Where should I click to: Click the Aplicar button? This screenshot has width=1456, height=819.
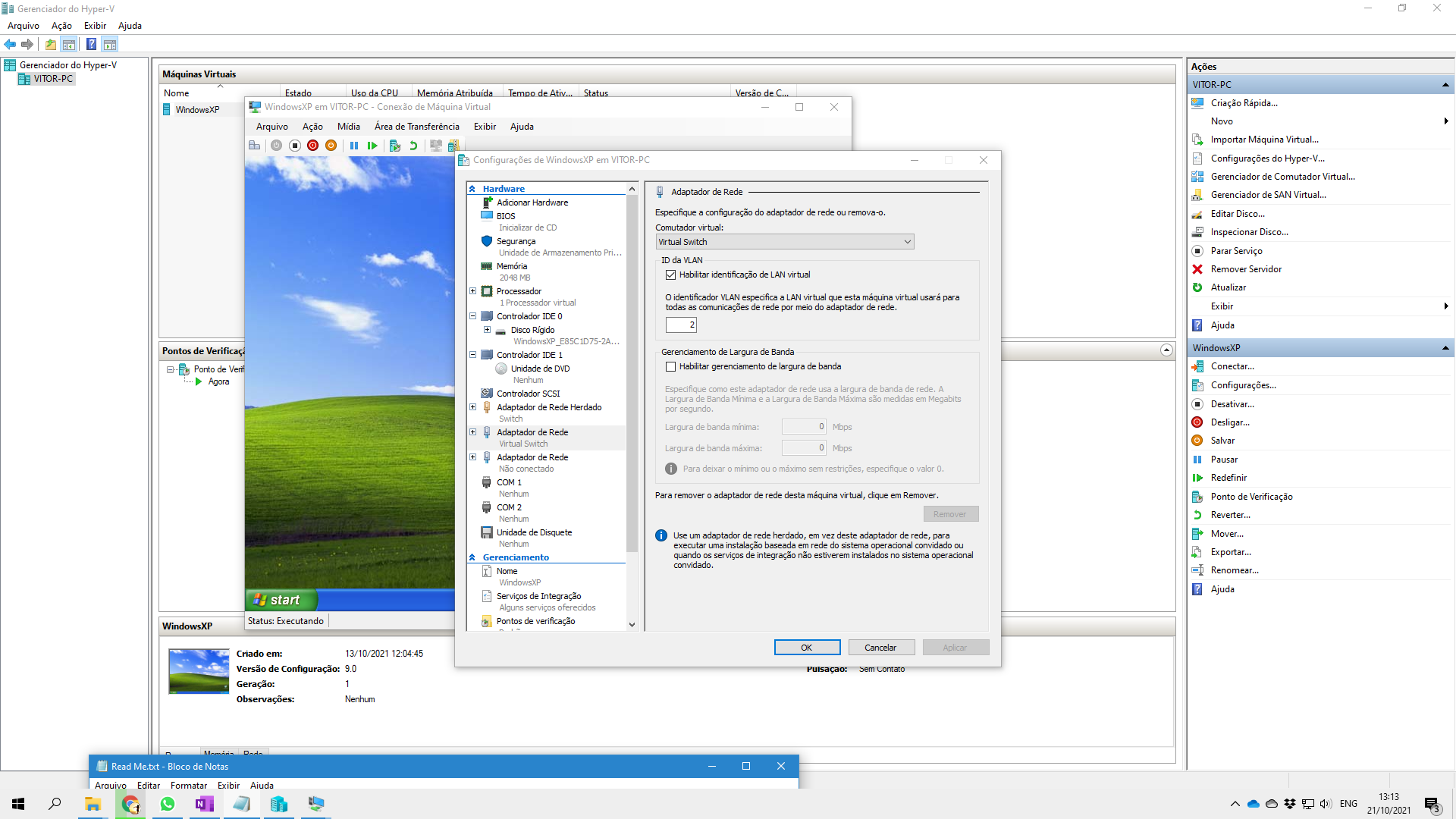point(955,647)
